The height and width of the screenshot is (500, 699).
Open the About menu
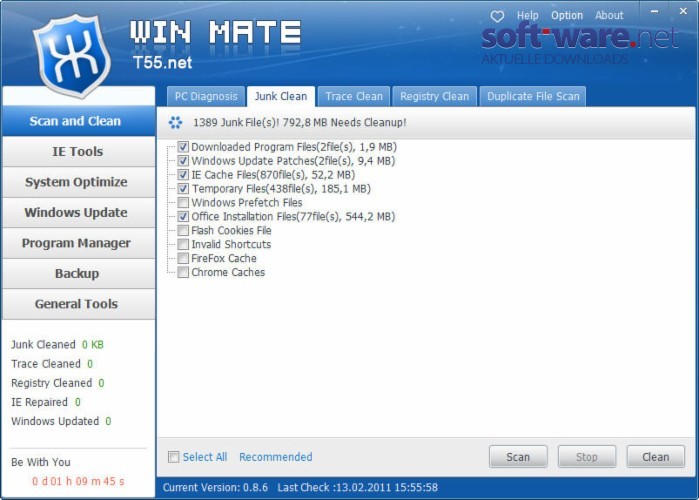(609, 16)
